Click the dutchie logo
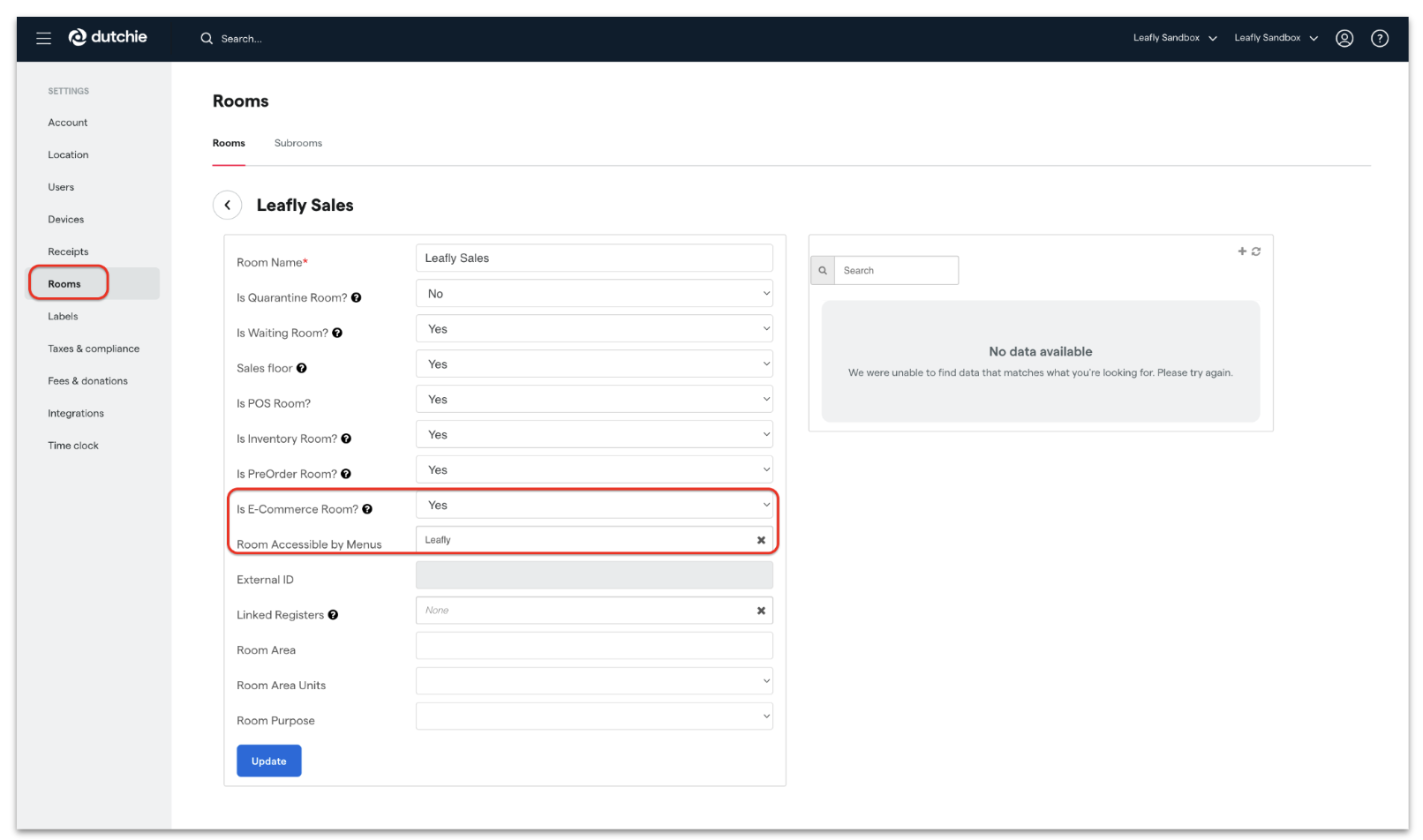The width and height of the screenshot is (1423, 840). point(107,37)
